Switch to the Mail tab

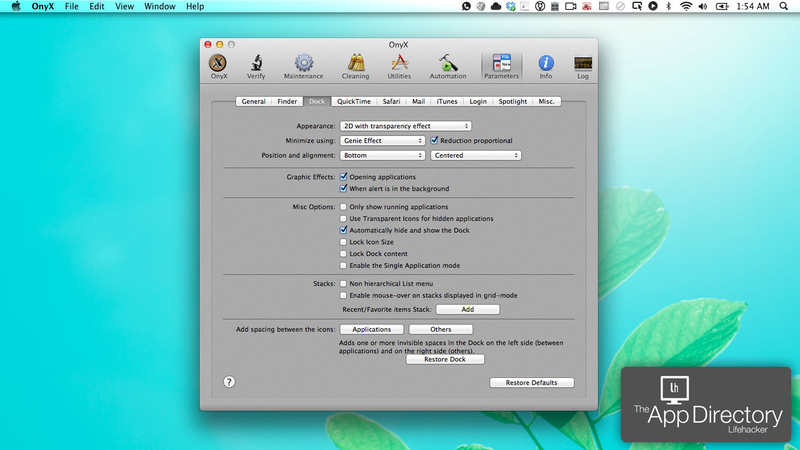418,101
